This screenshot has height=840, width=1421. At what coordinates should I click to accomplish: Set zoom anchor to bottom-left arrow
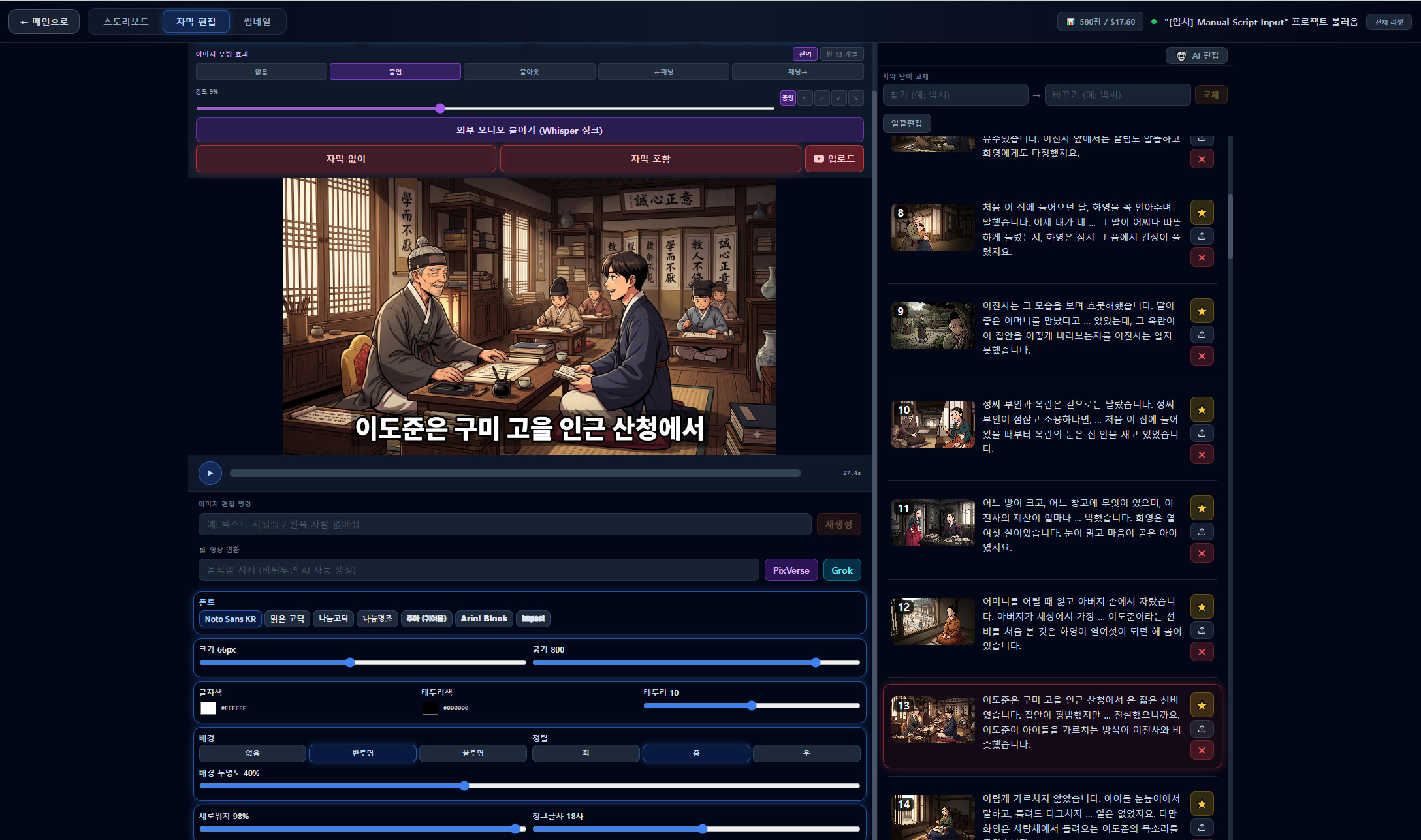tap(839, 98)
